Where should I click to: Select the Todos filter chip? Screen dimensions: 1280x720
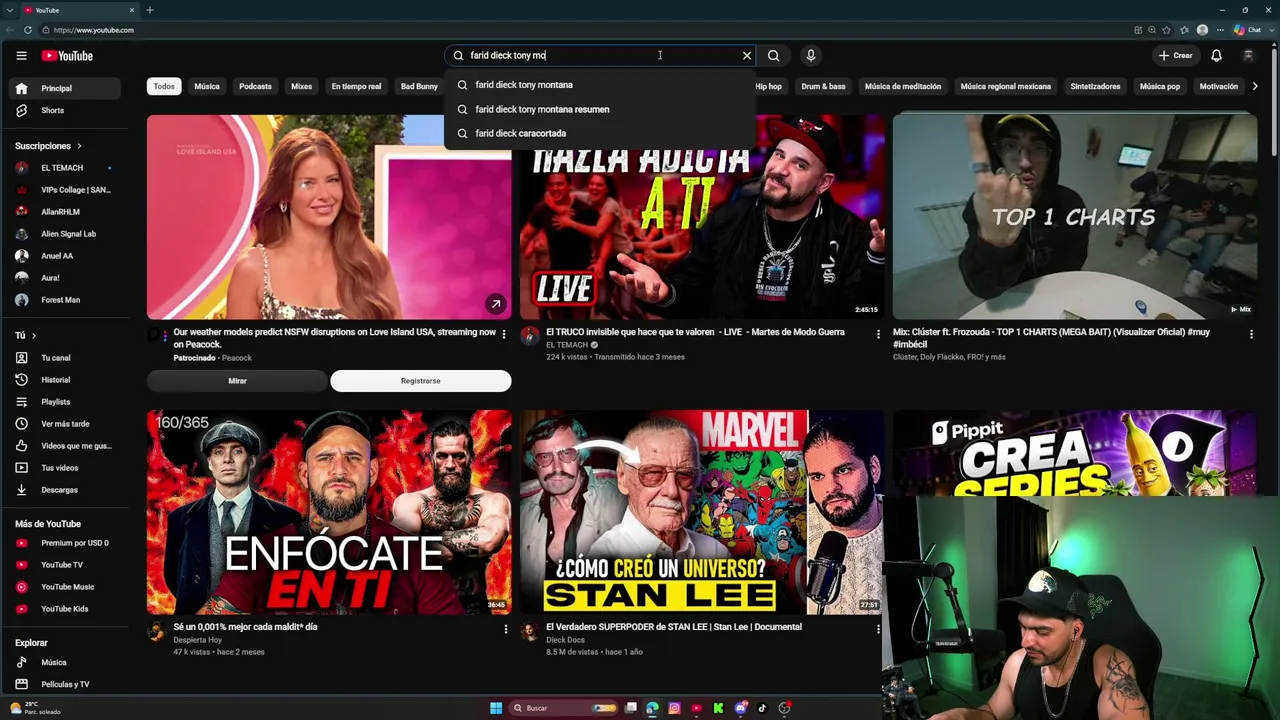(164, 86)
